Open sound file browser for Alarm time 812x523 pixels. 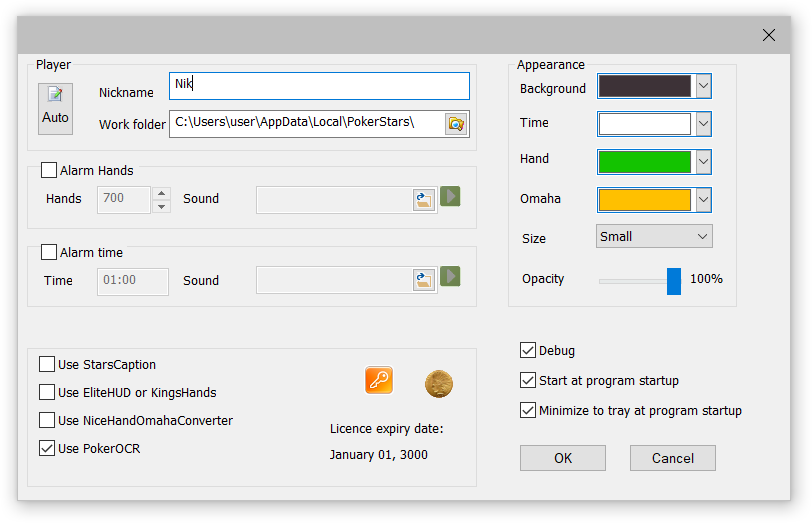[424, 281]
